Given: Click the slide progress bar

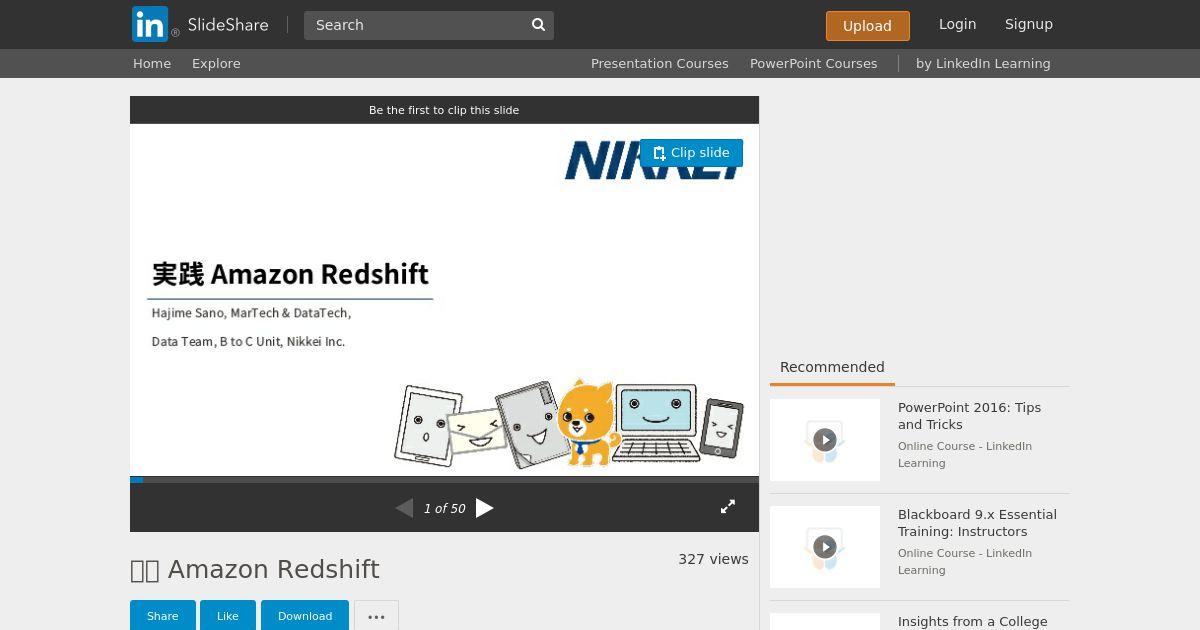Looking at the screenshot, I should coord(444,480).
